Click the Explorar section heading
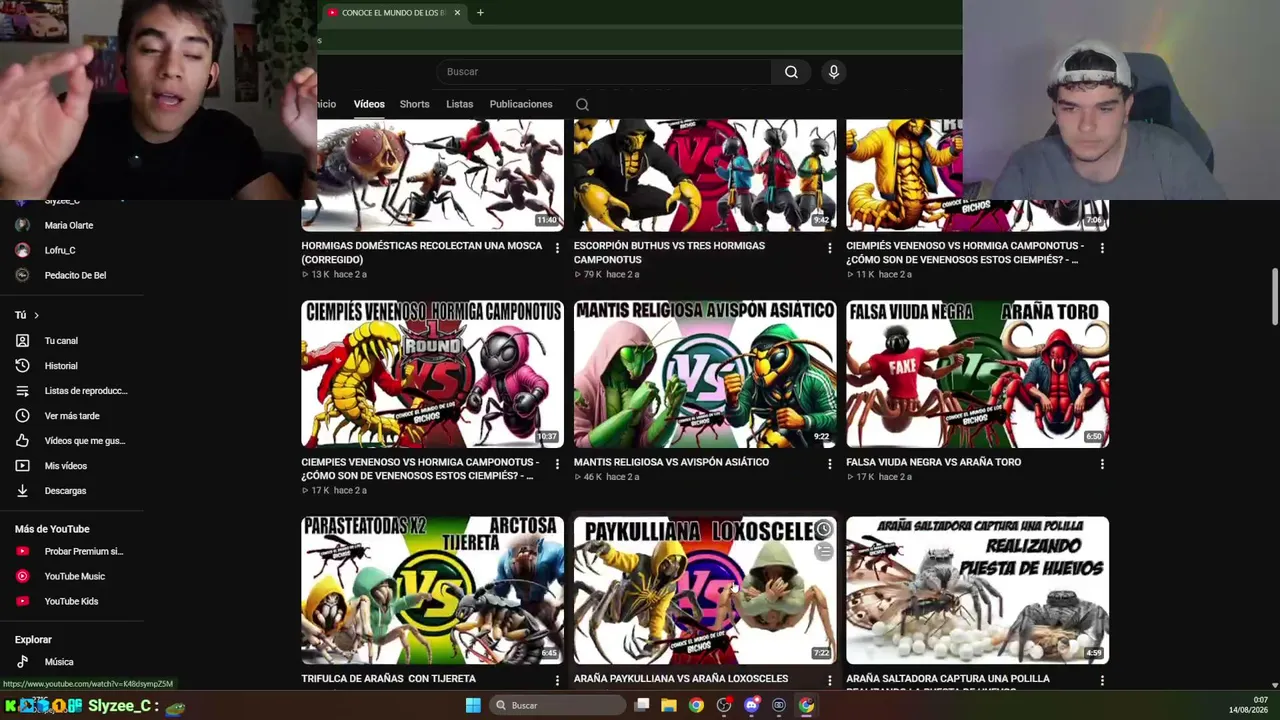Viewport: 1280px width, 720px height. (33, 640)
